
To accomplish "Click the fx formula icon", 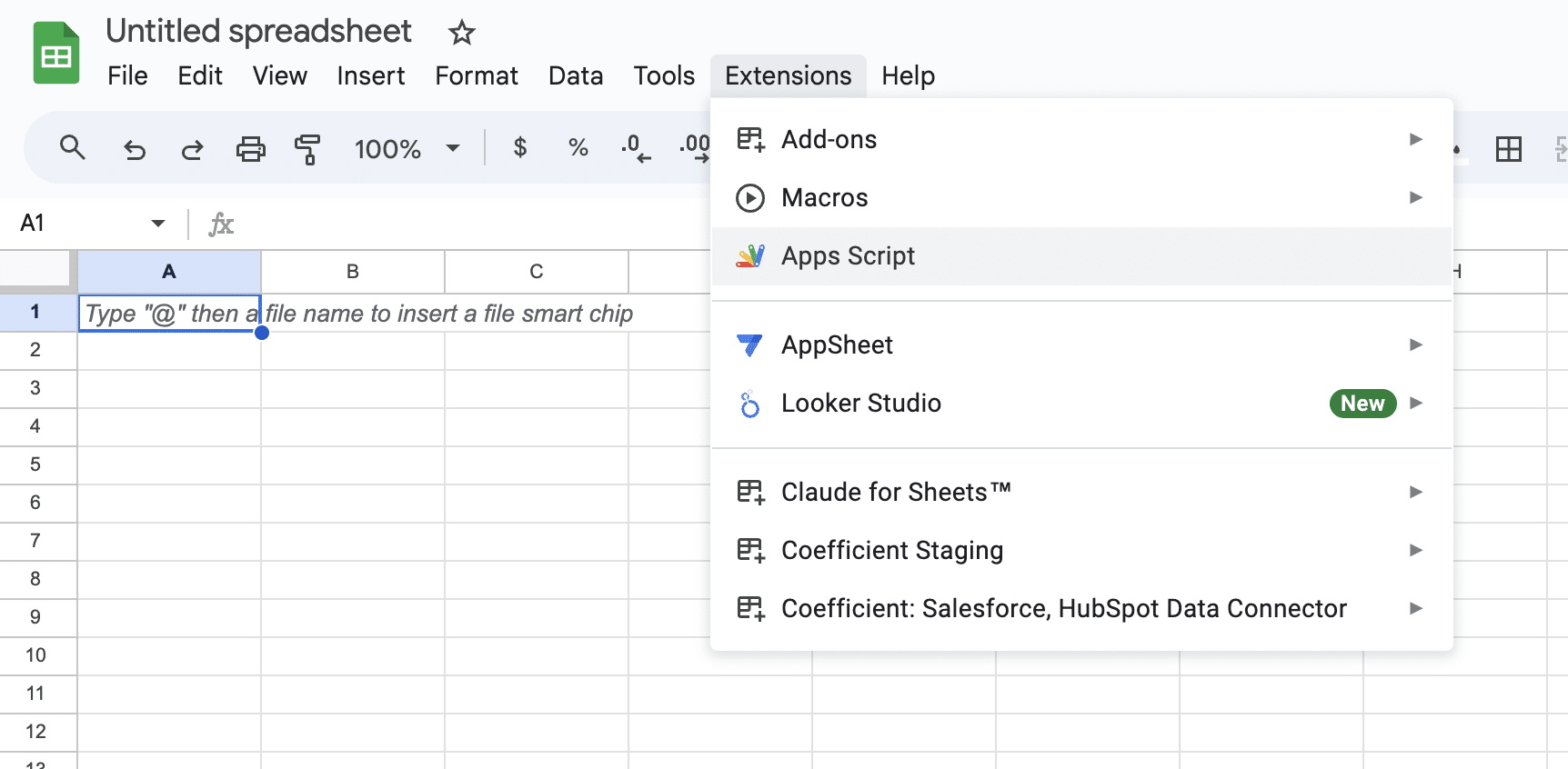I will [x=221, y=224].
